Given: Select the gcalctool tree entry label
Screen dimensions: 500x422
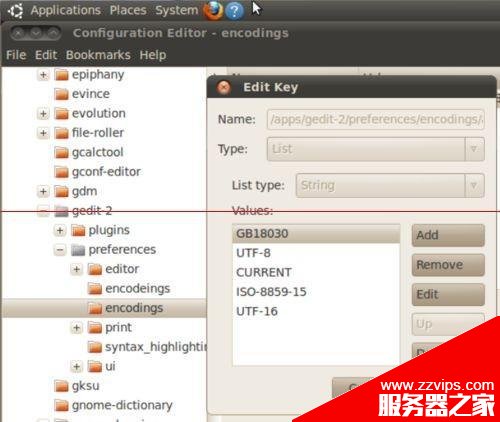Looking at the screenshot, I should (98, 153).
